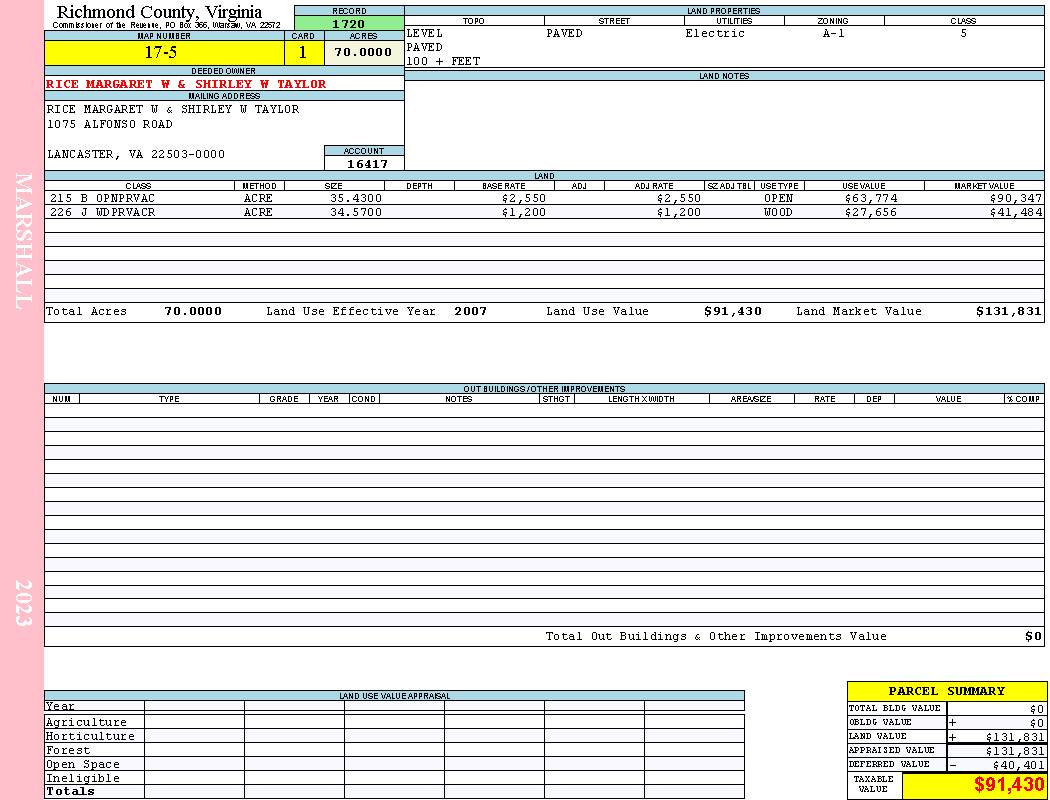Click the MARSHALL sidebar label

pos(23,241)
